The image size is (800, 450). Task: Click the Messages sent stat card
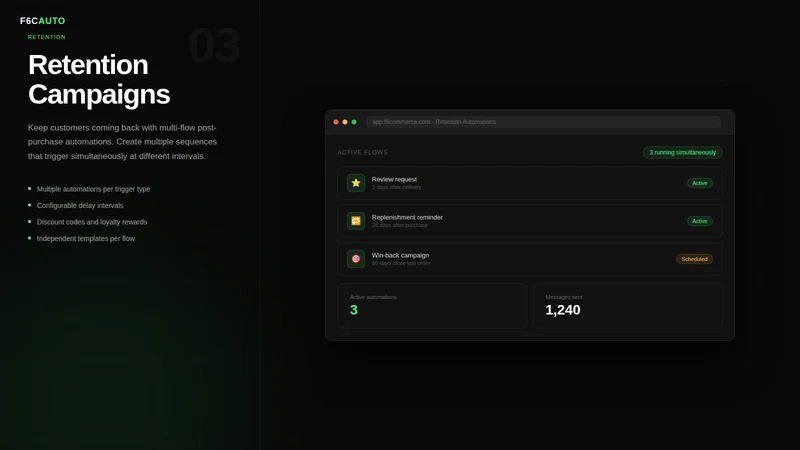pos(628,306)
